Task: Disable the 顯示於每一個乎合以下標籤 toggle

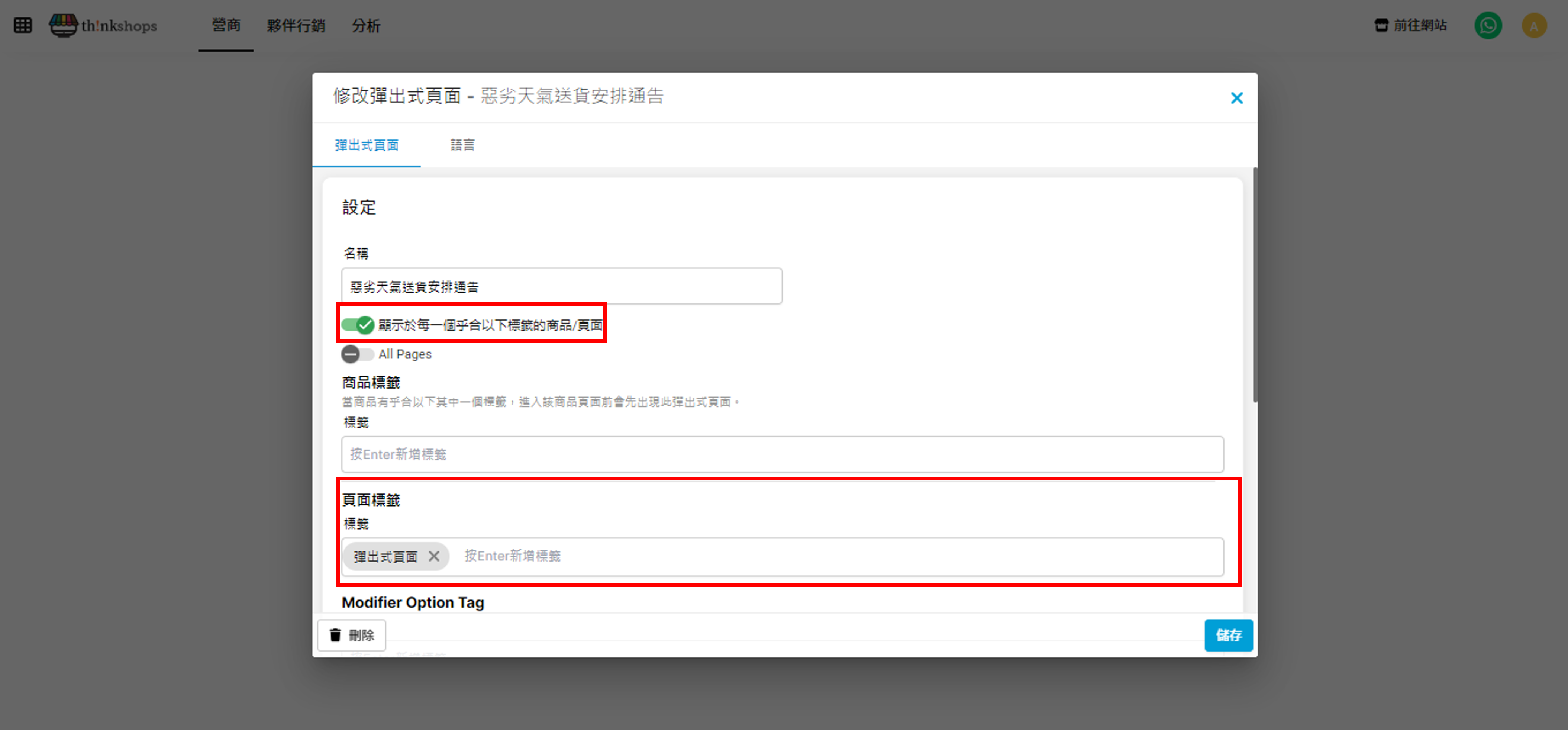Action: coord(357,325)
